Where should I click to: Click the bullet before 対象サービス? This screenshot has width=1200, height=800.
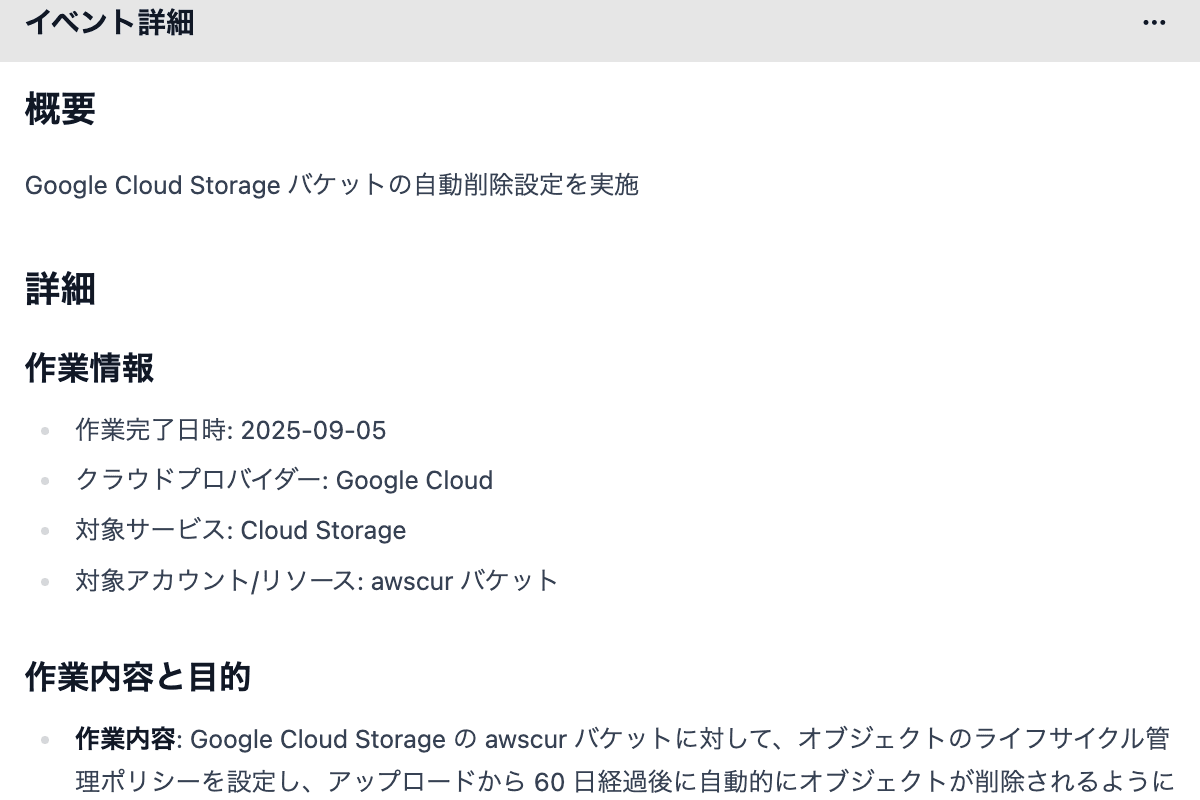(x=45, y=531)
